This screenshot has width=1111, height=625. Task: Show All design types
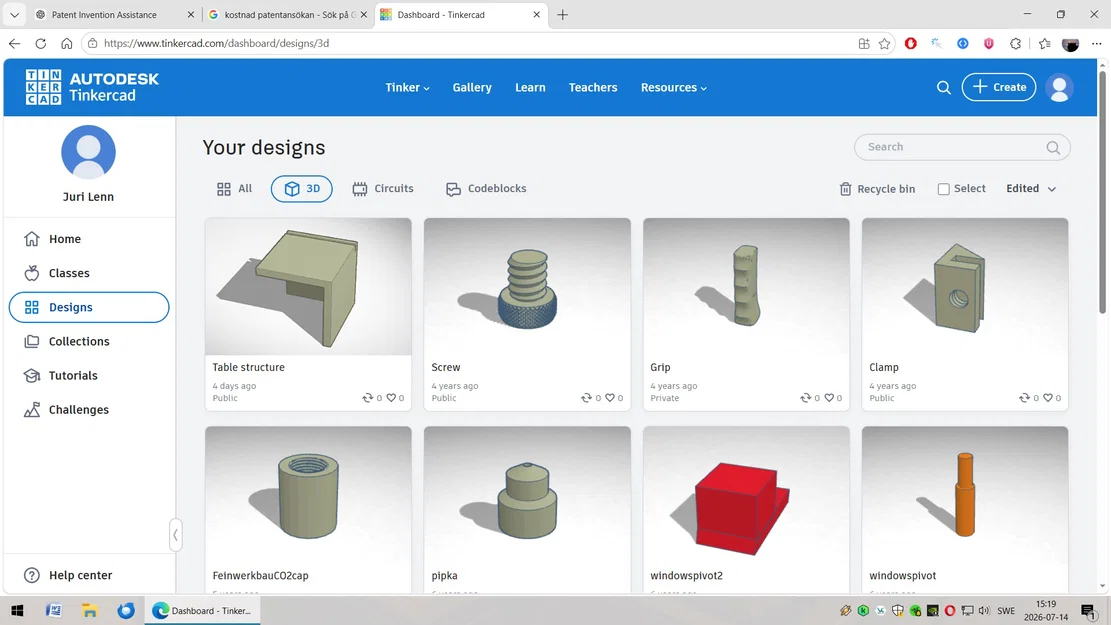[234, 188]
